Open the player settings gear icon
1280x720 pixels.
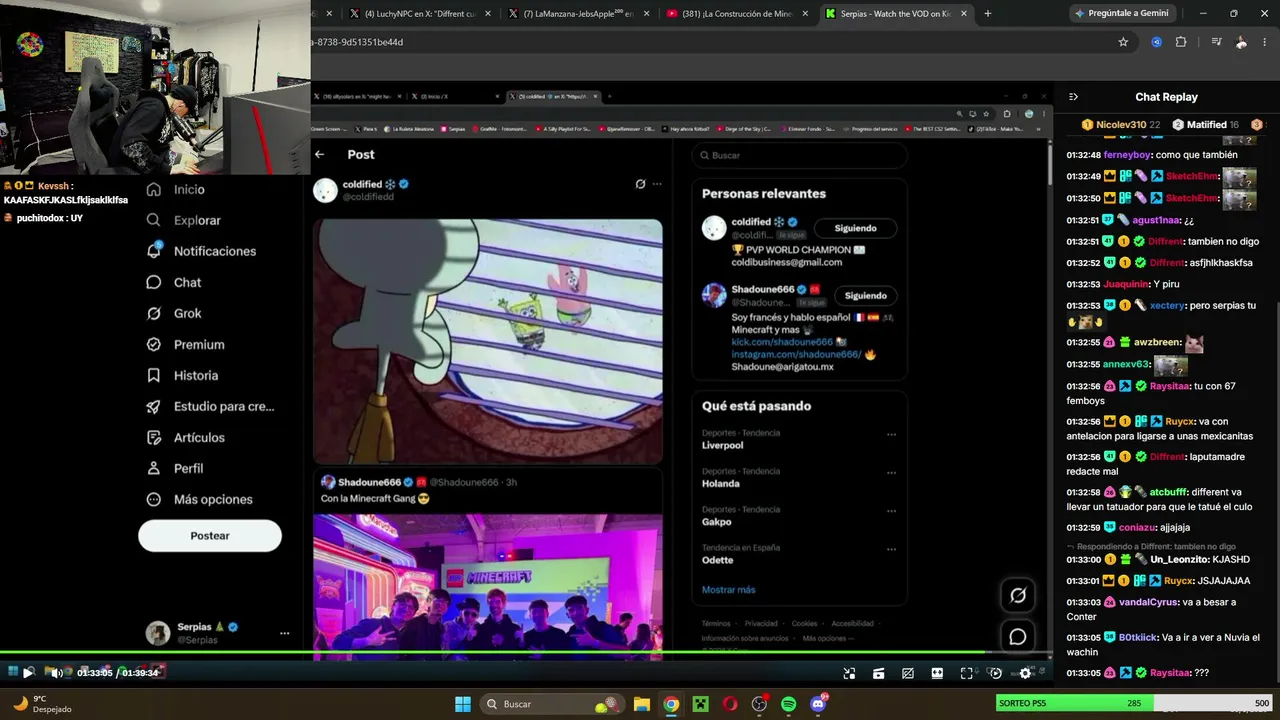coord(1025,673)
